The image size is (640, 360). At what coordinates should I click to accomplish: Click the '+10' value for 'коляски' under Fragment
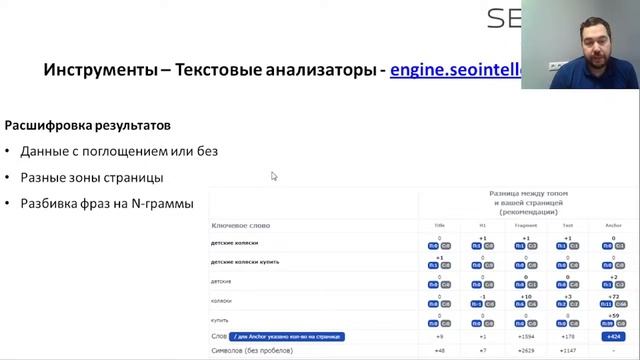coord(526,297)
